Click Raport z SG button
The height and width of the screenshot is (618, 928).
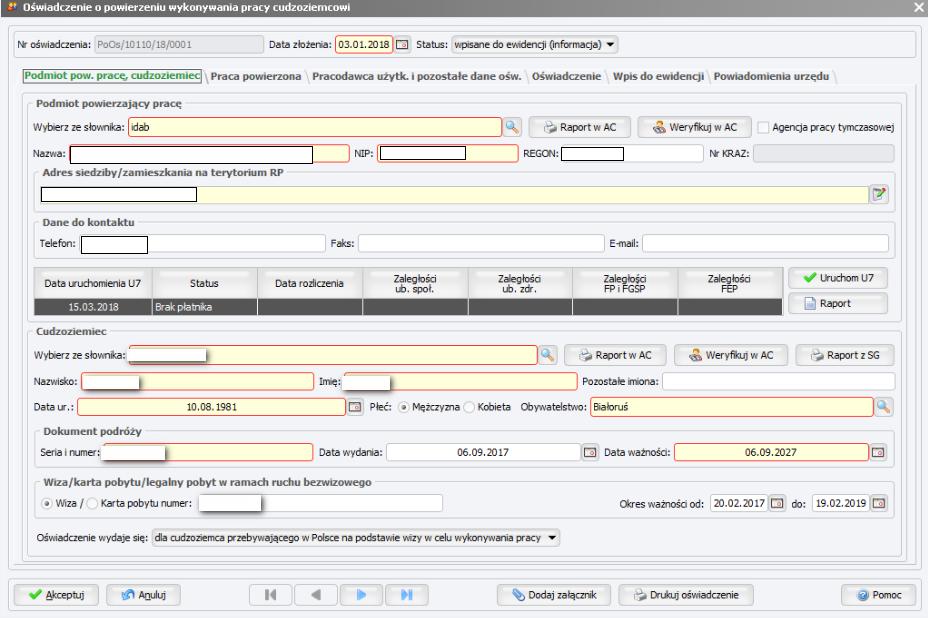[845, 355]
